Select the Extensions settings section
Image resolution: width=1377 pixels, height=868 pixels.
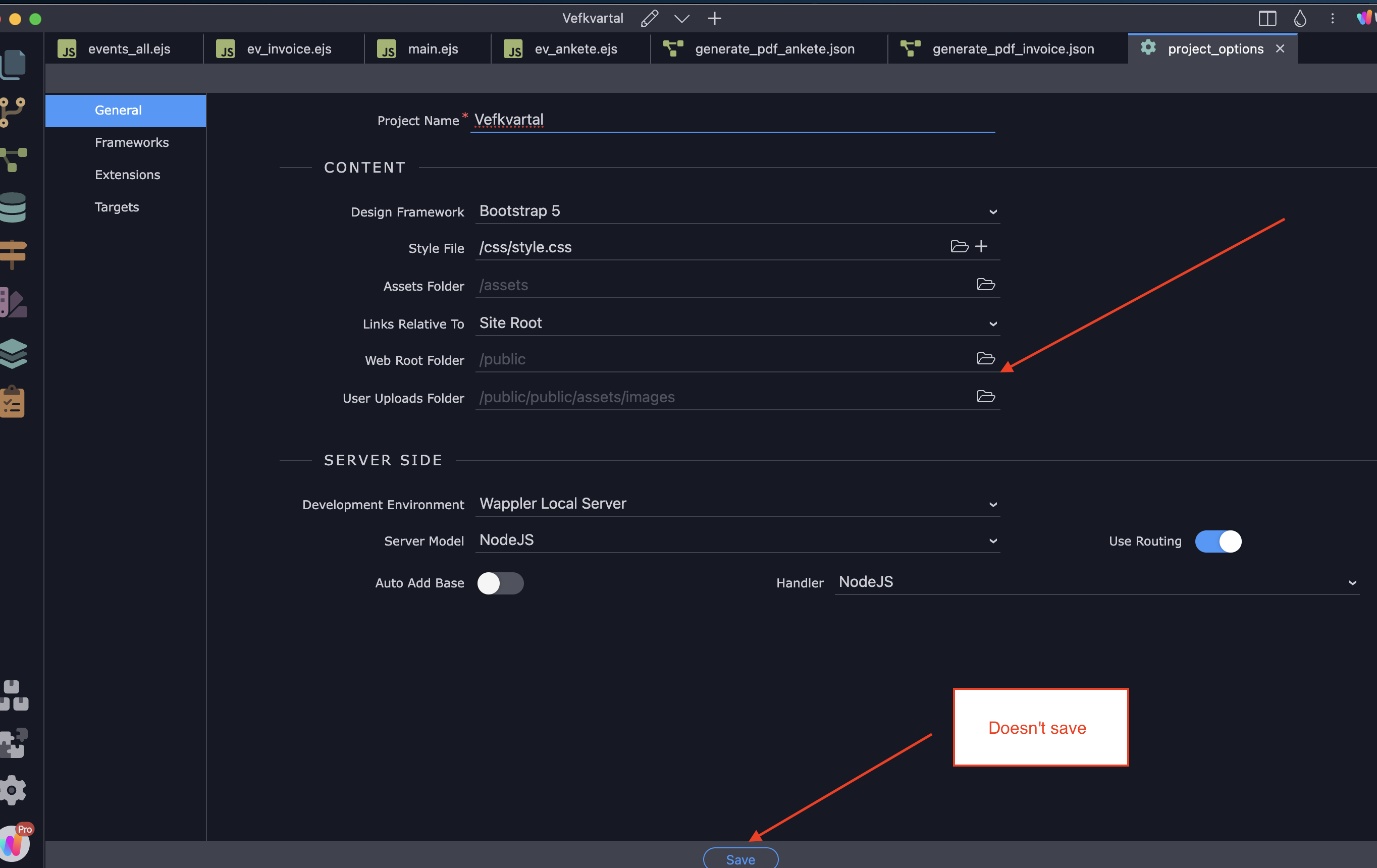click(126, 175)
